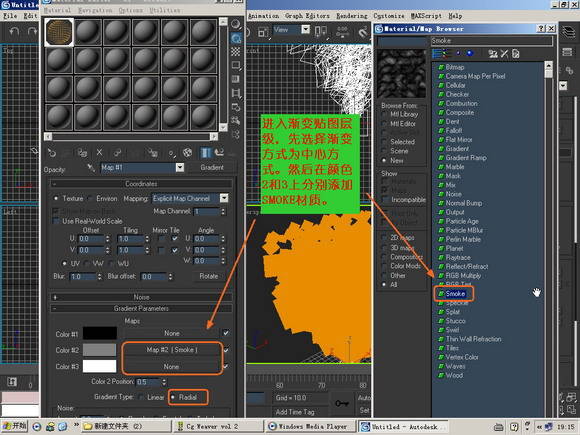Viewport: 580px width, 435px height.
Task: Click Get Material icon in editor toolbar
Action: pos(52,153)
